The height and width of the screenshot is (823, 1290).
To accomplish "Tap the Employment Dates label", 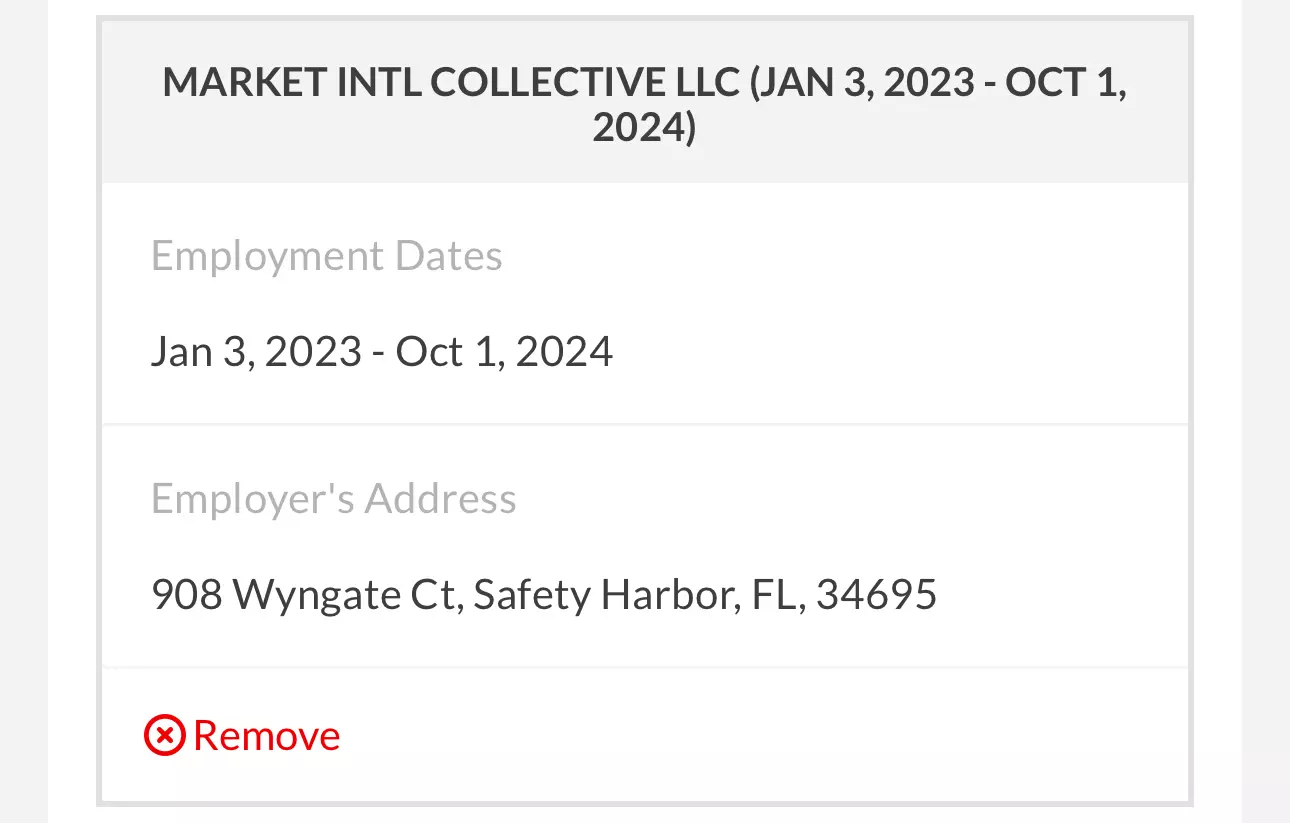I will 326,257.
